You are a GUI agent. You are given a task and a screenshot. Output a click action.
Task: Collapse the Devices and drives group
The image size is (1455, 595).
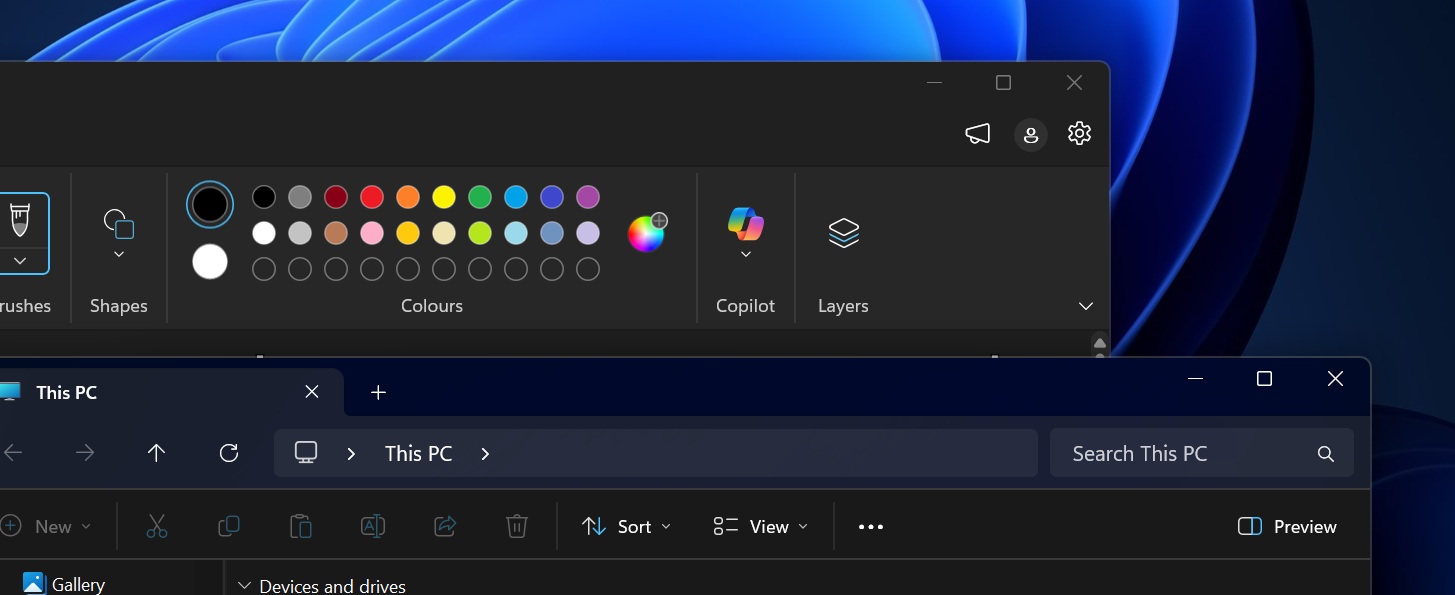coord(244,586)
